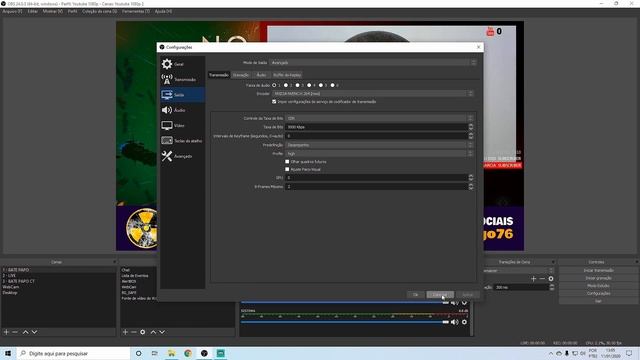This screenshot has height=360, width=640.
Task: Click the Cancelar button in Configurações
Action: 440,295
